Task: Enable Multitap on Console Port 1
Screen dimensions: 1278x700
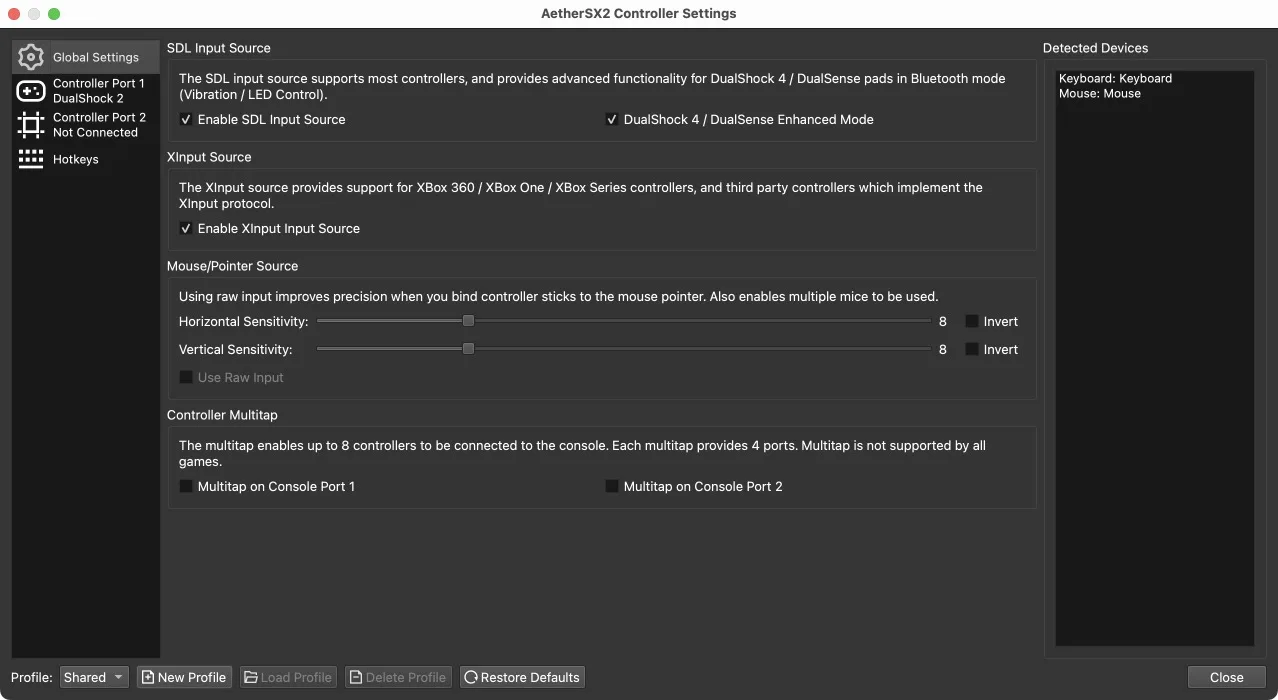Action: coord(186,487)
